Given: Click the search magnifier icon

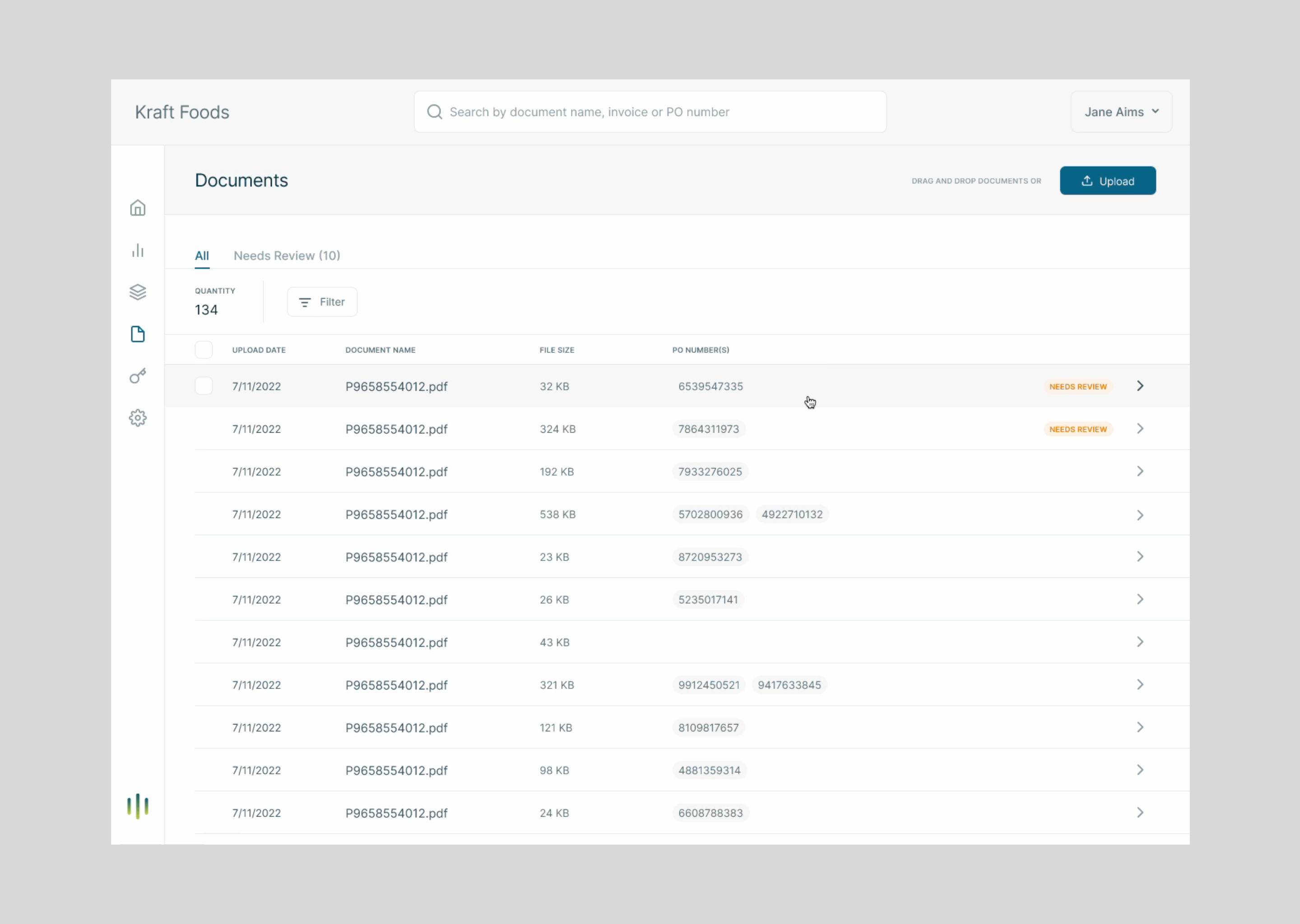Looking at the screenshot, I should coord(435,112).
